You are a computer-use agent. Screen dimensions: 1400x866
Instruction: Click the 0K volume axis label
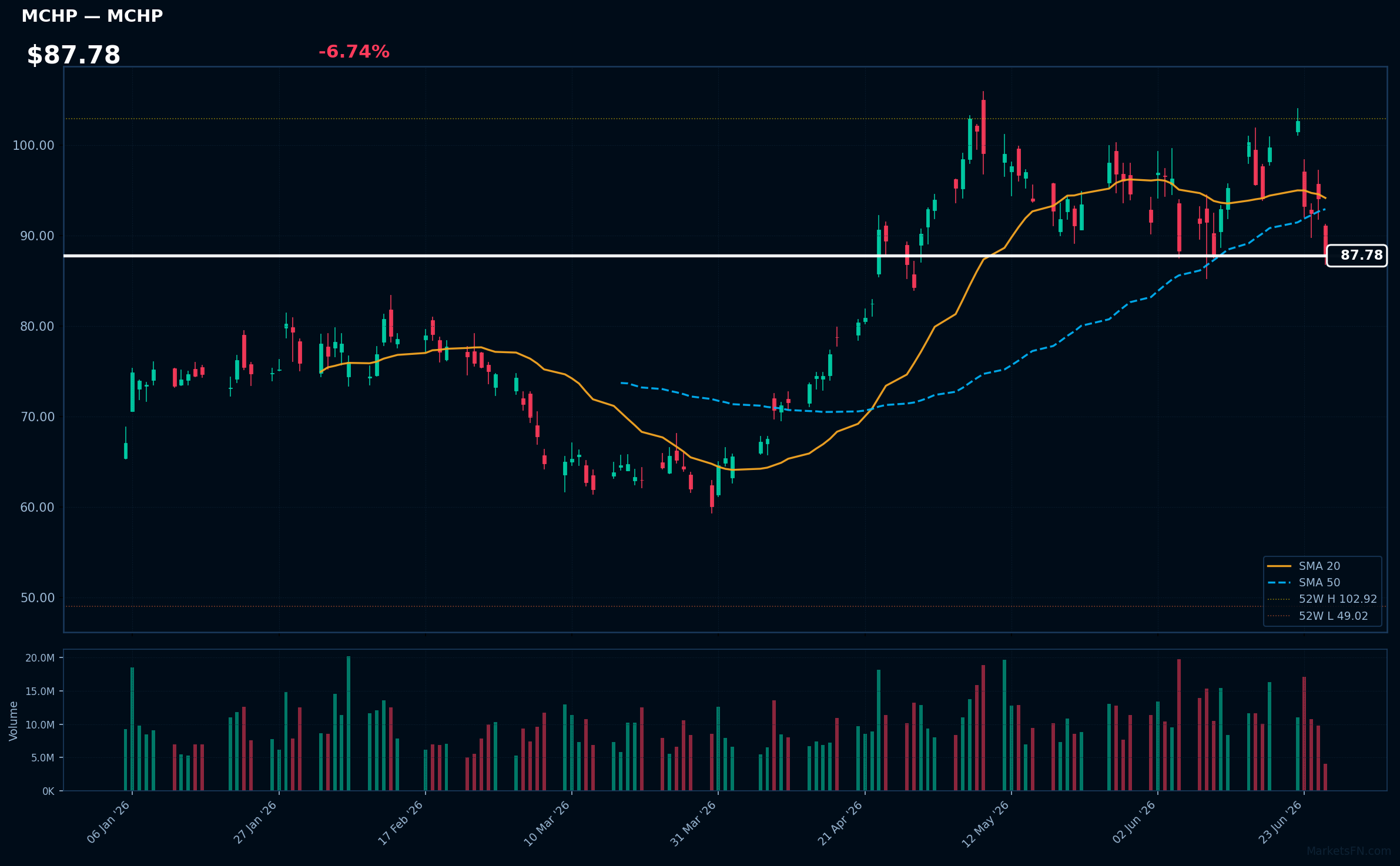tap(48, 791)
